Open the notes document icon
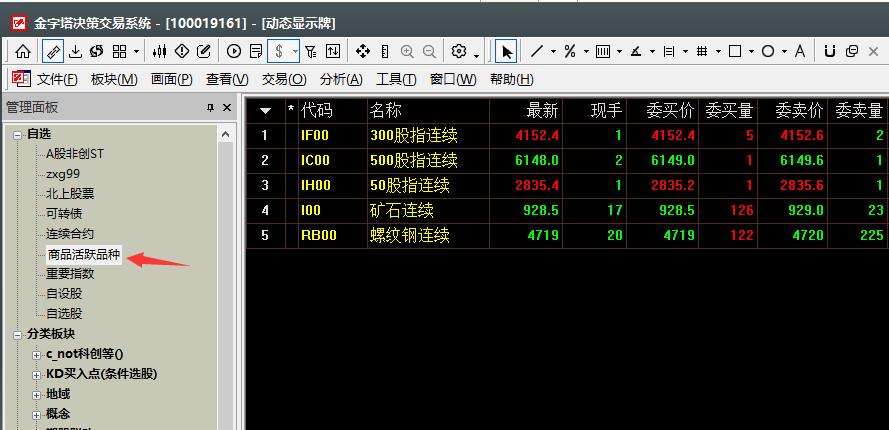The image size is (889, 430). (x=256, y=52)
